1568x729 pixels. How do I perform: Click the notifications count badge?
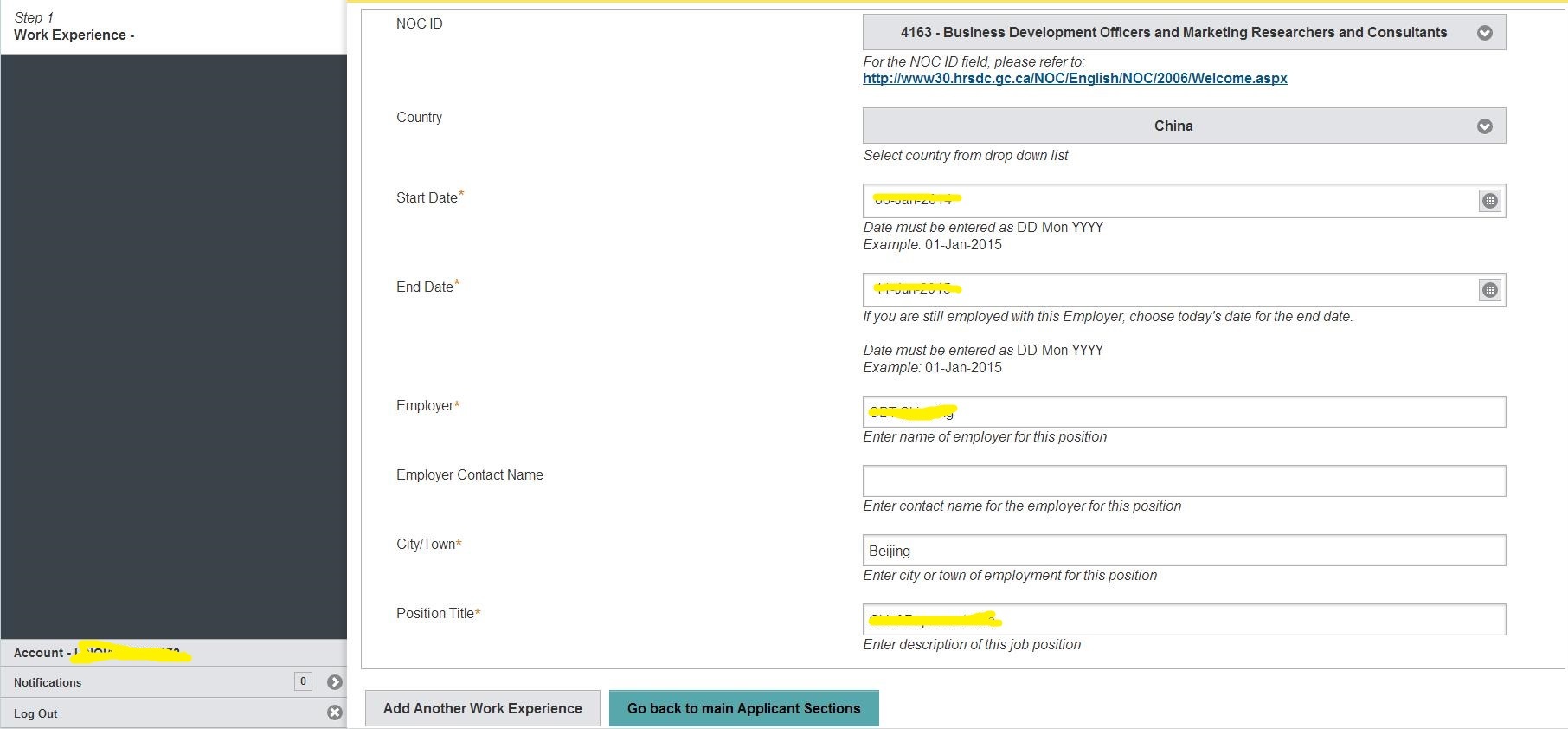tap(303, 681)
